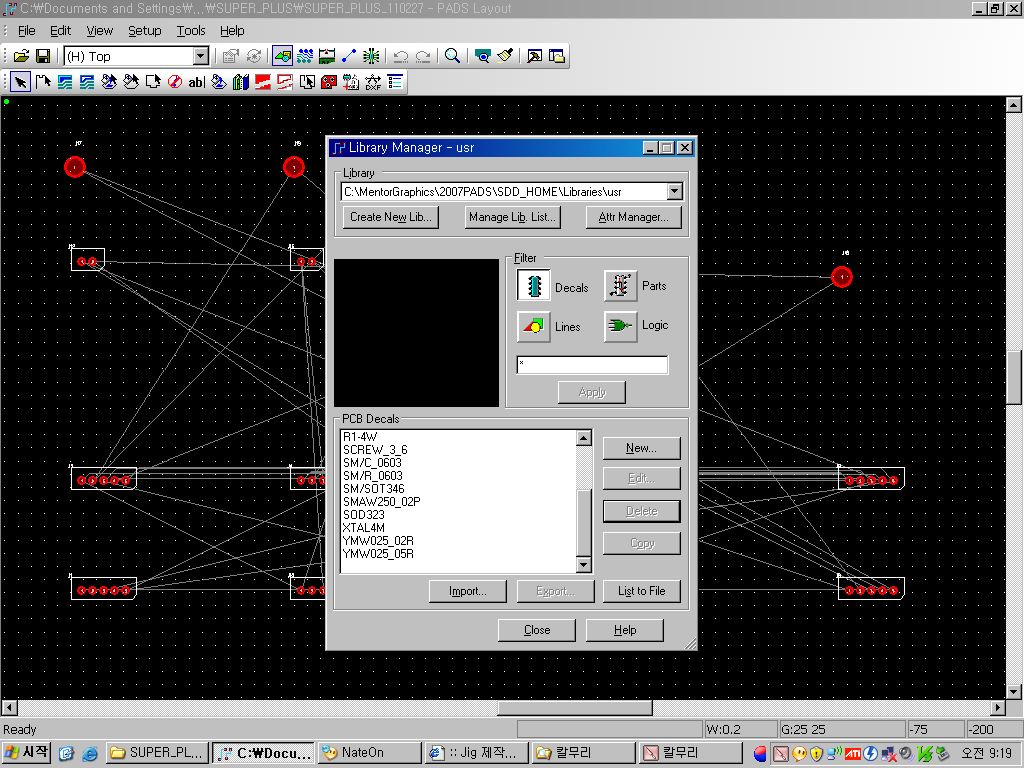Open the Tools menu
Image resolution: width=1024 pixels, height=768 pixels.
tap(191, 31)
